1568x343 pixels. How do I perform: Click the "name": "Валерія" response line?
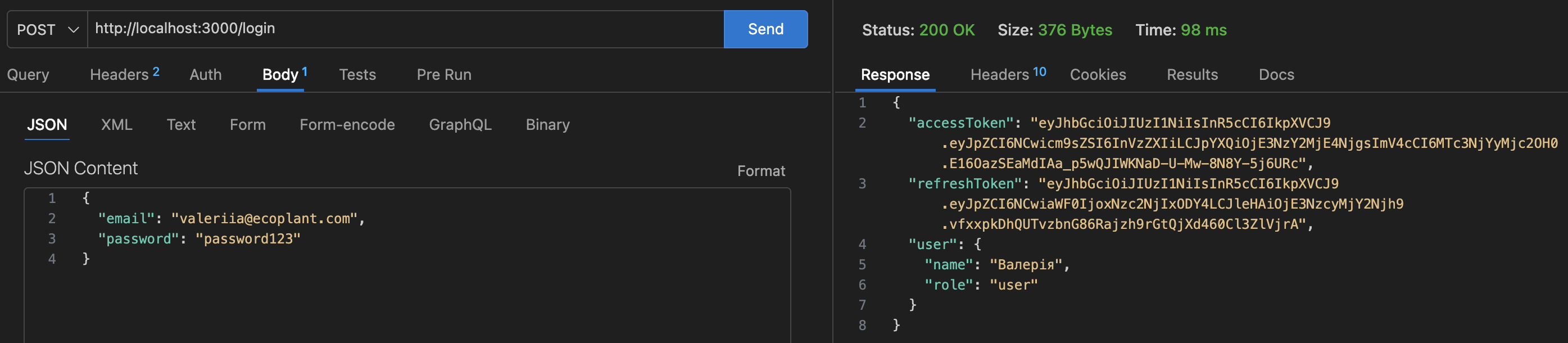pos(996,264)
